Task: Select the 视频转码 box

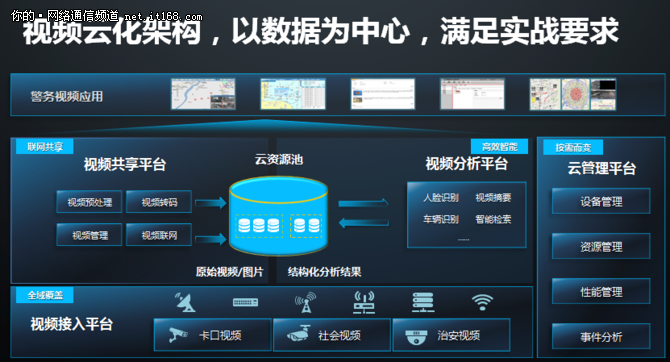Action: tap(159, 202)
